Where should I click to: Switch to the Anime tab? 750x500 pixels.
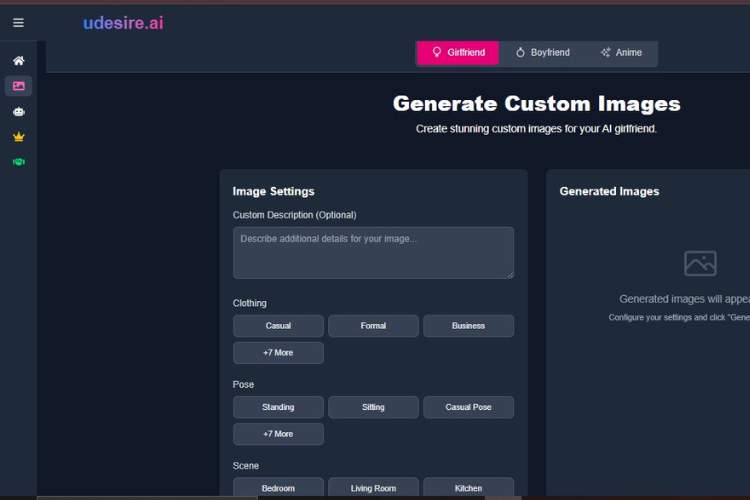click(621, 53)
